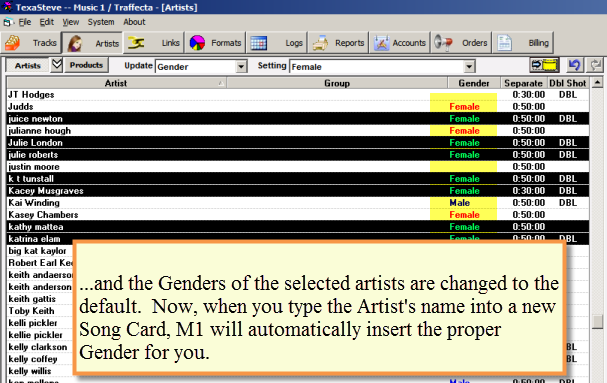Open the Artists toolbar section
Image resolution: width=607 pixels, height=383 pixels.
point(93,43)
